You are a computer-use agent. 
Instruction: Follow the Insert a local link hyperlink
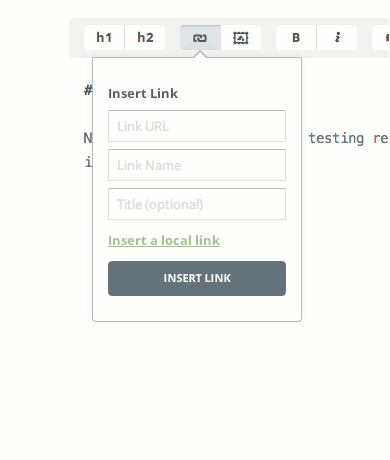click(164, 240)
